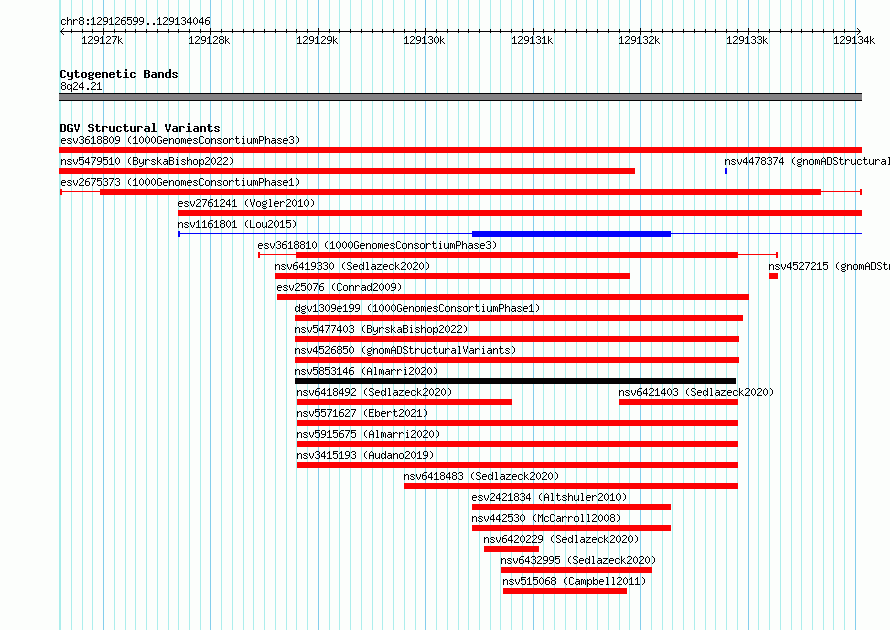The image size is (890, 630).
Task: Click nsv4526850 gnomADStructuralVariants label
Action: click(x=405, y=350)
